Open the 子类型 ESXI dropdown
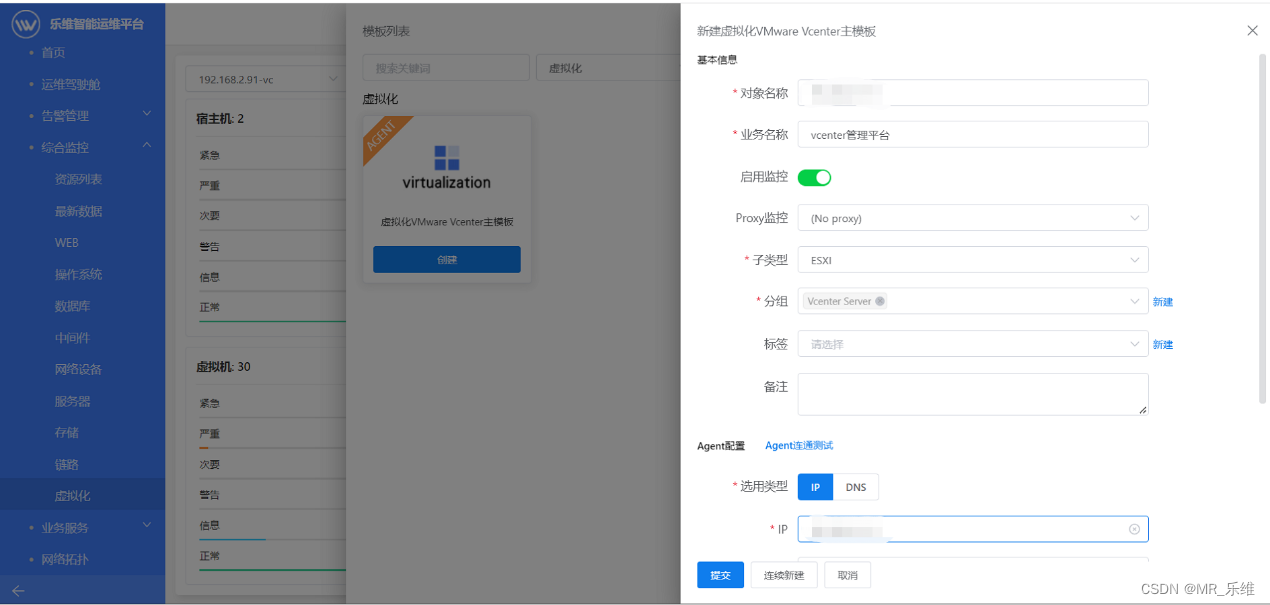1270x605 pixels. (973, 260)
